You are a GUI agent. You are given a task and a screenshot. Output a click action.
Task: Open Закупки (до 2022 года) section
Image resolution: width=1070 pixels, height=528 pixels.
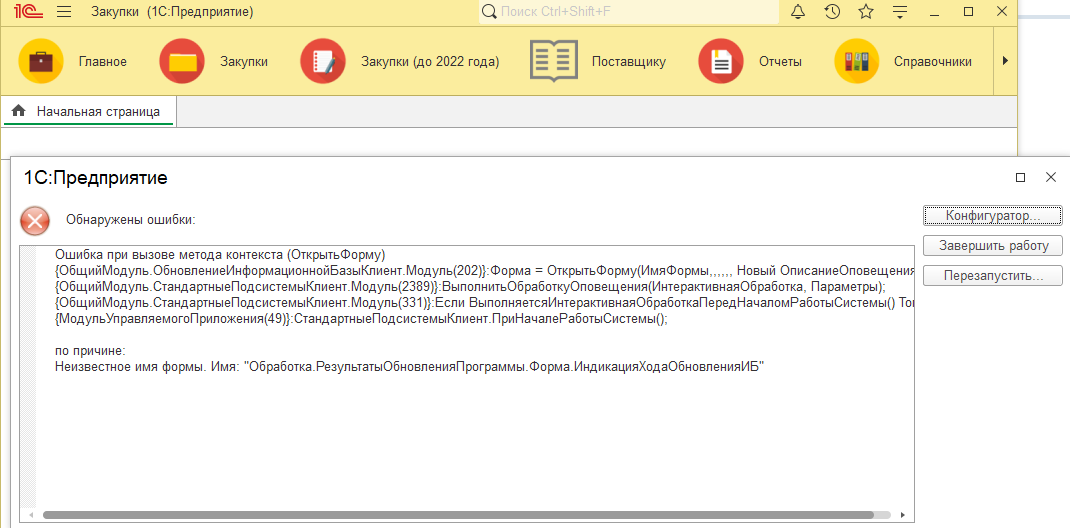point(430,61)
